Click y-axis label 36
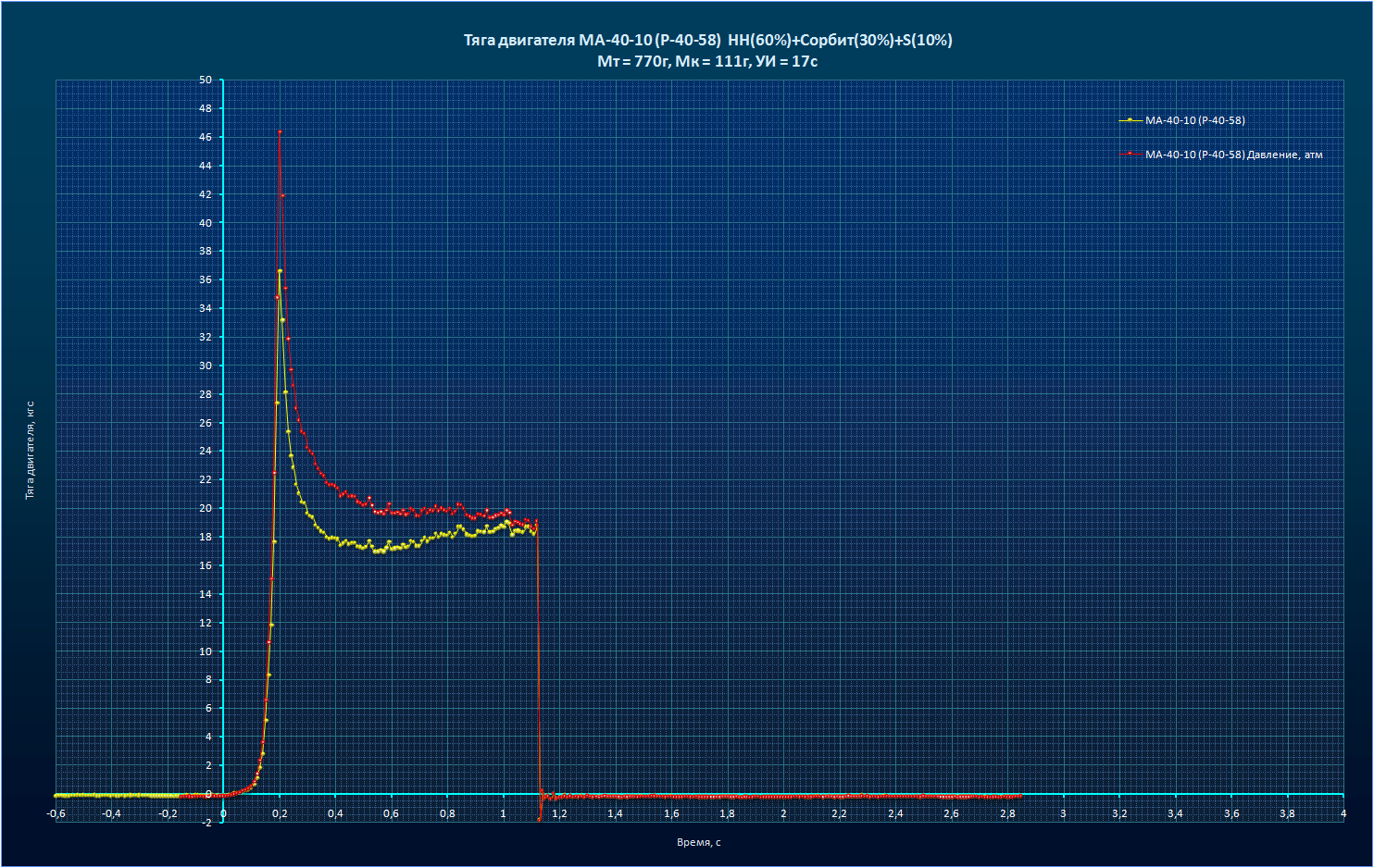This screenshot has height=868, width=1374. pyautogui.click(x=206, y=279)
